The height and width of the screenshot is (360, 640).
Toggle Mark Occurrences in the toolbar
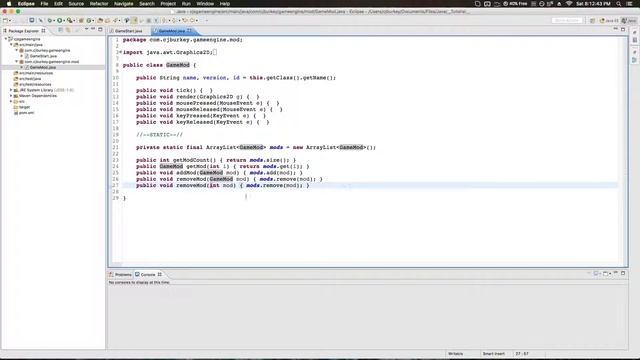point(134,20)
